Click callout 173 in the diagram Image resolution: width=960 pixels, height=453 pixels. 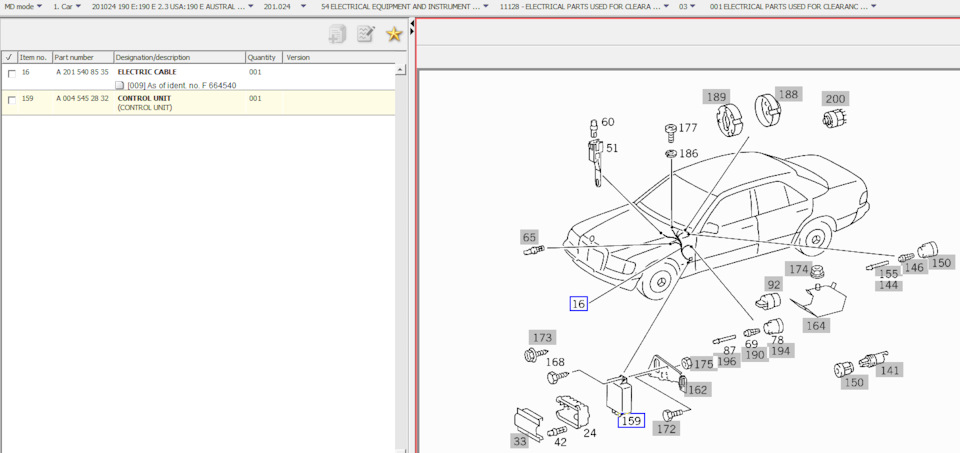pyautogui.click(x=542, y=337)
